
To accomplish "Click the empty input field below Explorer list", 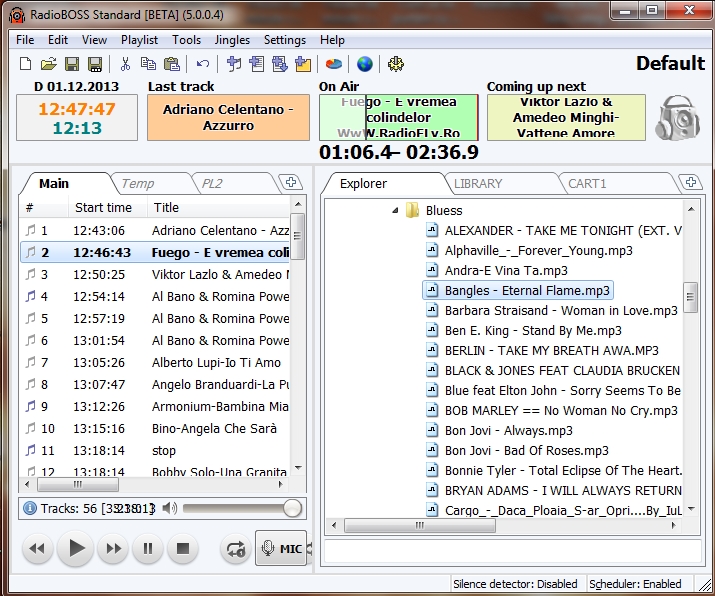I will [x=513, y=551].
